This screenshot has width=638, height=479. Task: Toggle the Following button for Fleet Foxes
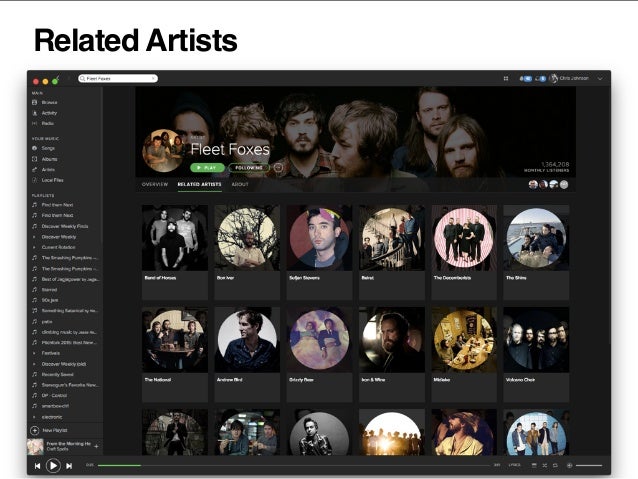[249, 168]
